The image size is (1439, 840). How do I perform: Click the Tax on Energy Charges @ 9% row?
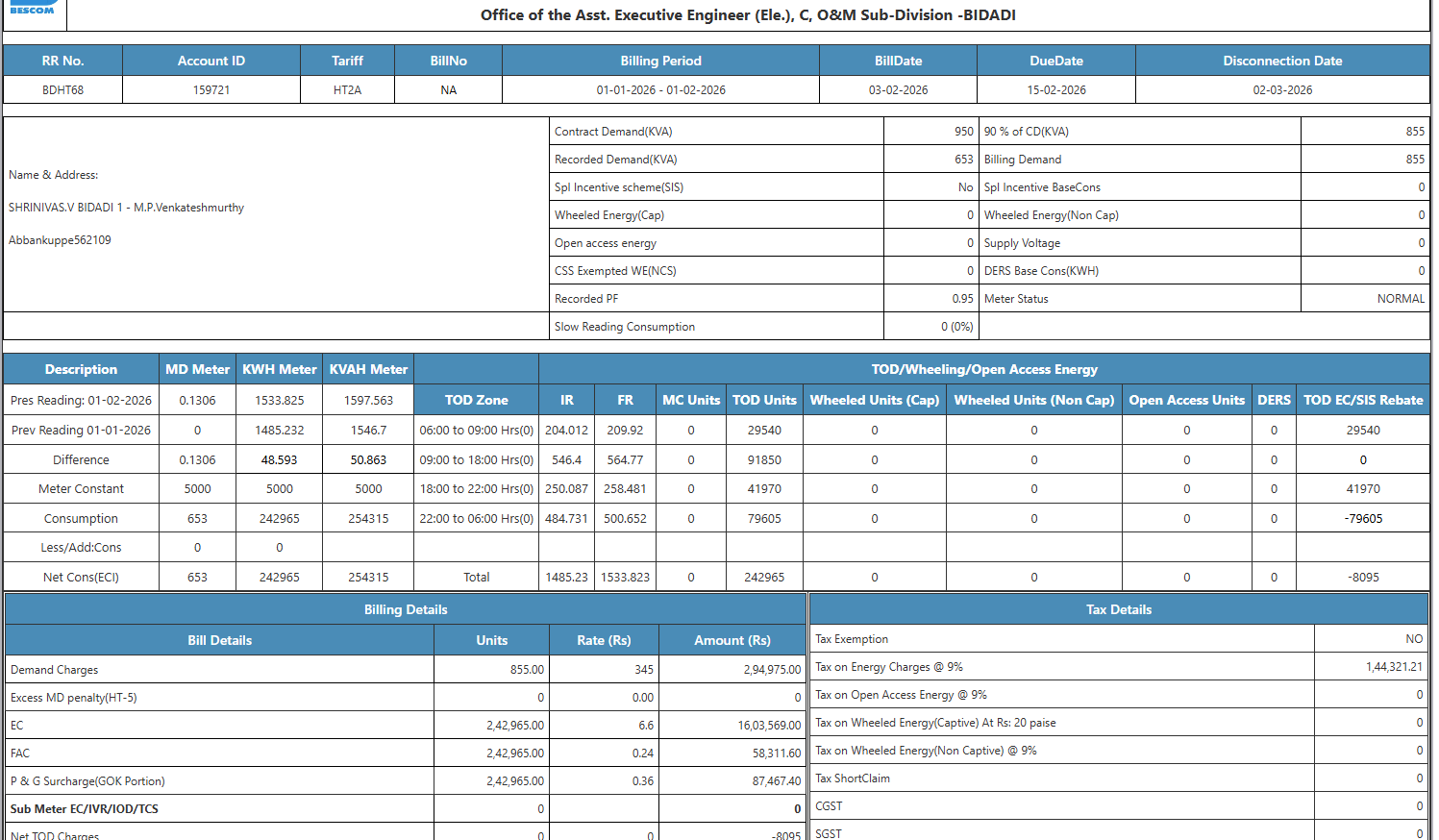[1119, 667]
